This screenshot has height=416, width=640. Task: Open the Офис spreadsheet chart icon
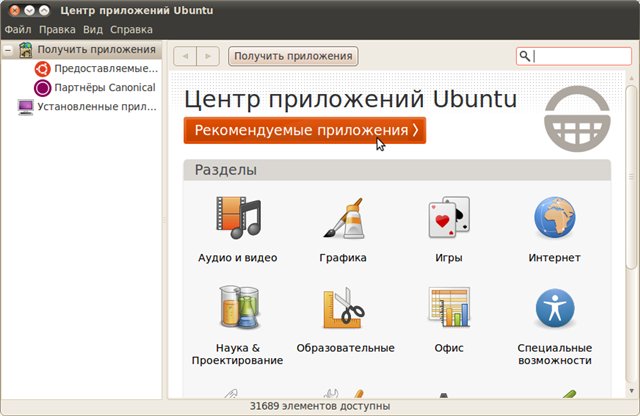(449, 307)
